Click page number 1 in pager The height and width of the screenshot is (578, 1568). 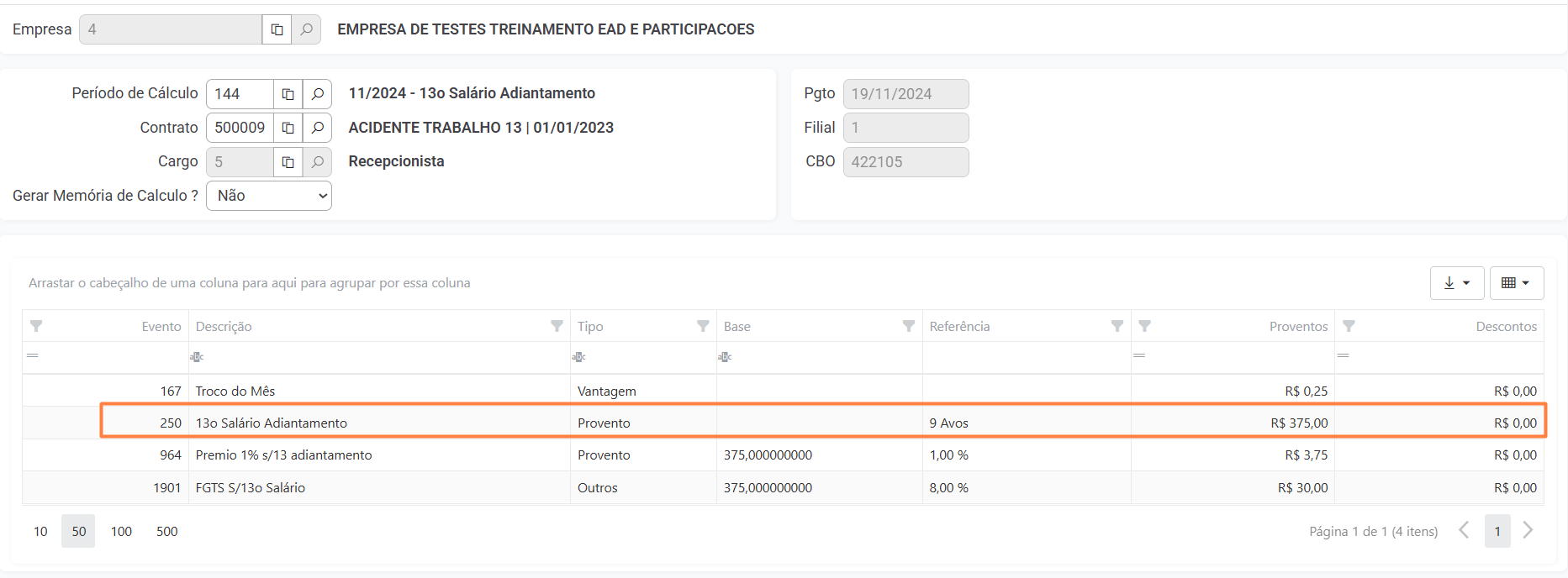[1497, 531]
